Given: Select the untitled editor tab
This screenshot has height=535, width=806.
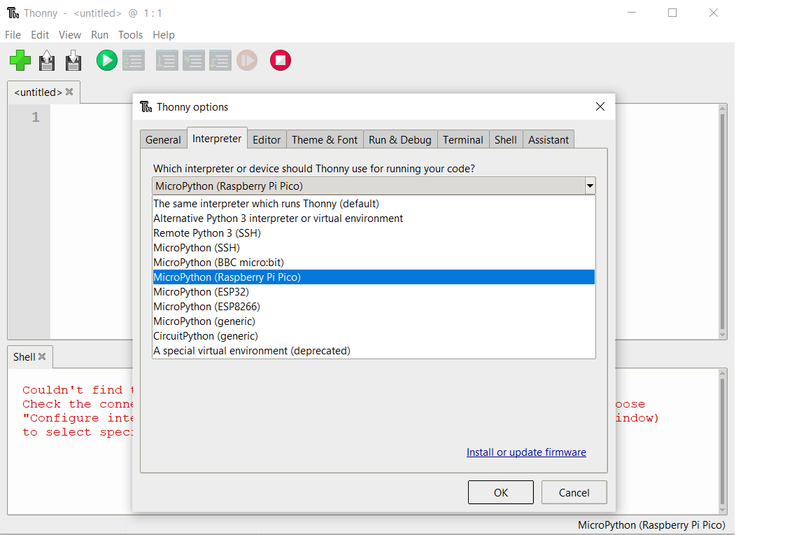Looking at the screenshot, I should [x=38, y=93].
